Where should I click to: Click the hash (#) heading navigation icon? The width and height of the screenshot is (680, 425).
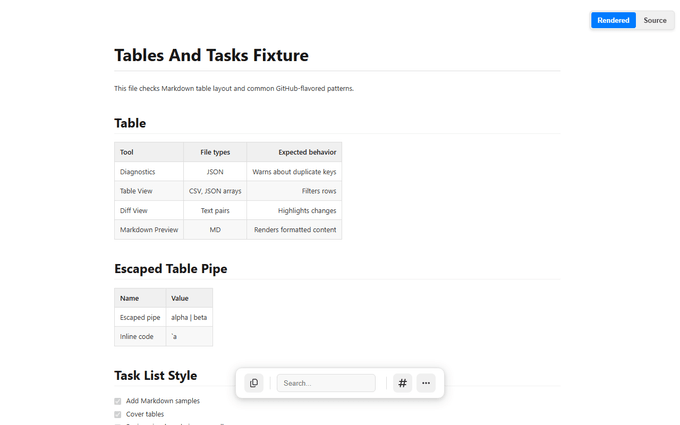coord(402,383)
